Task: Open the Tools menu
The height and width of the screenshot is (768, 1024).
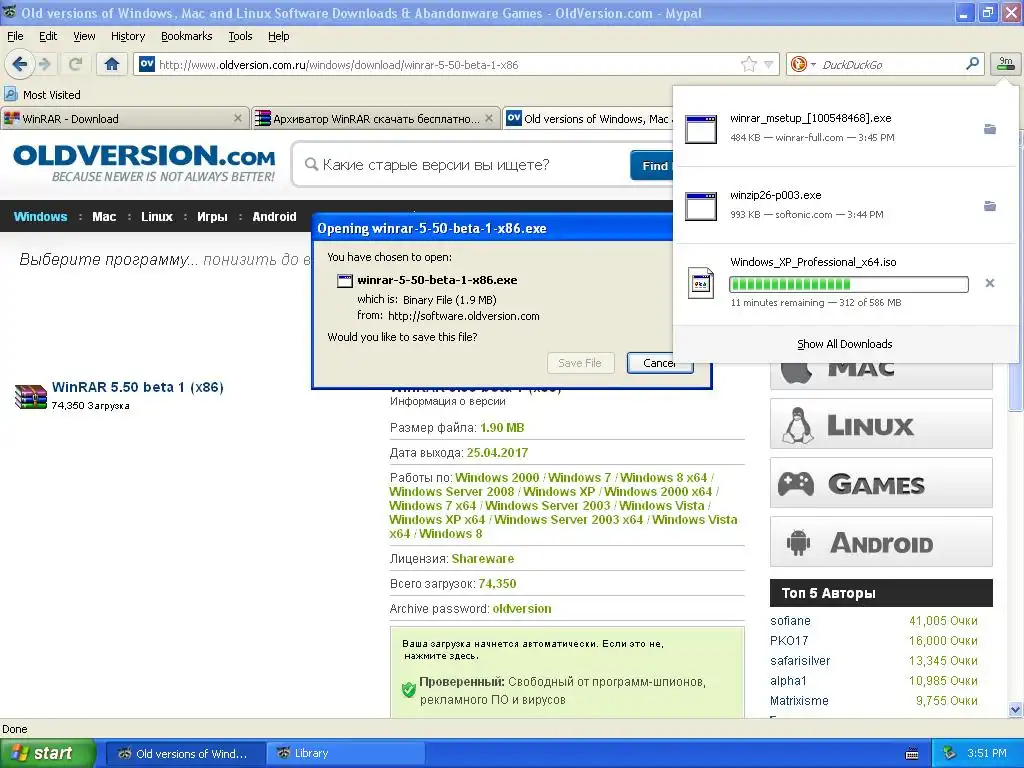Action: point(240,36)
